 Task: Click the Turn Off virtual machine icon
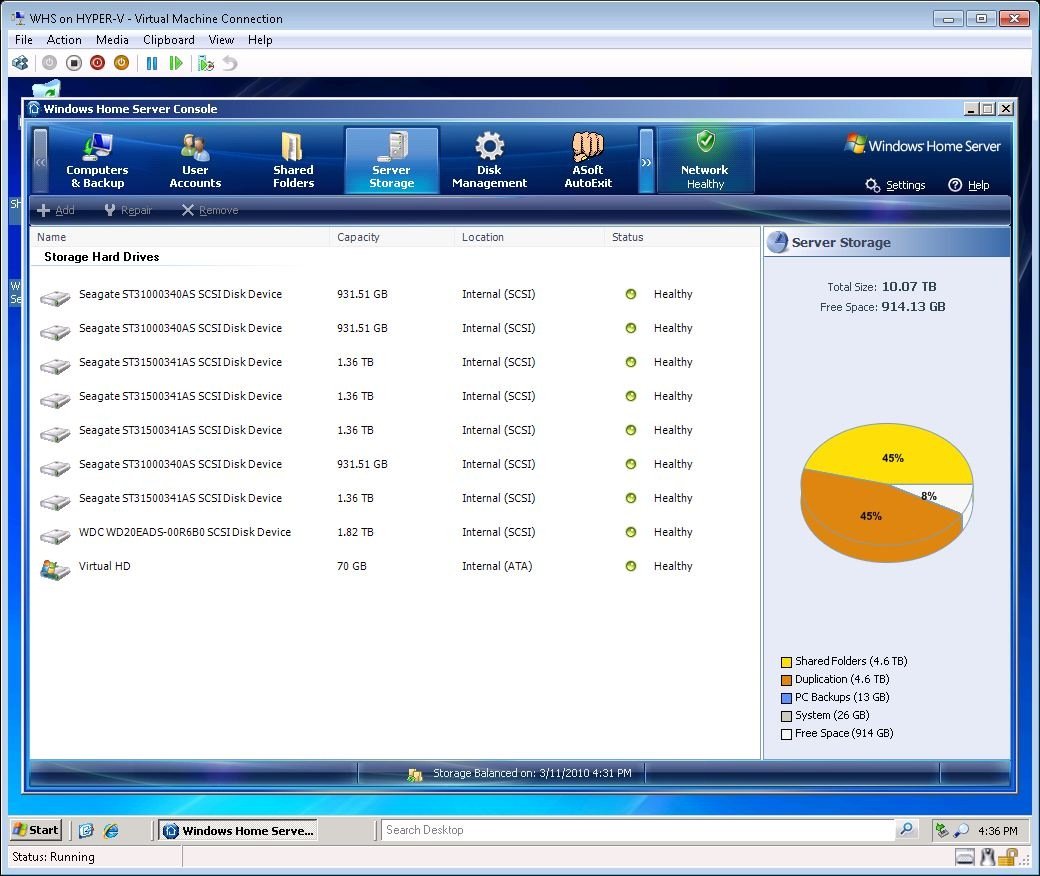pyautogui.click(x=74, y=63)
